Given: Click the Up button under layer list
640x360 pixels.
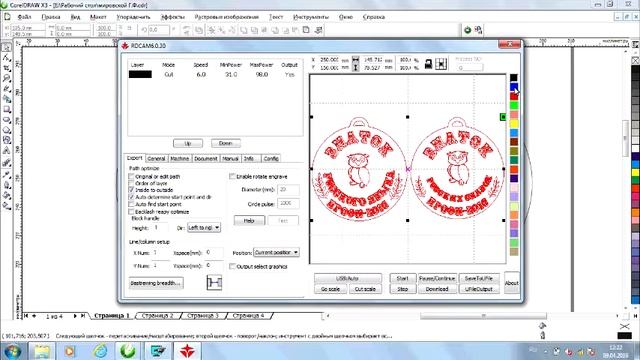Looking at the screenshot, I should click(x=188, y=143).
